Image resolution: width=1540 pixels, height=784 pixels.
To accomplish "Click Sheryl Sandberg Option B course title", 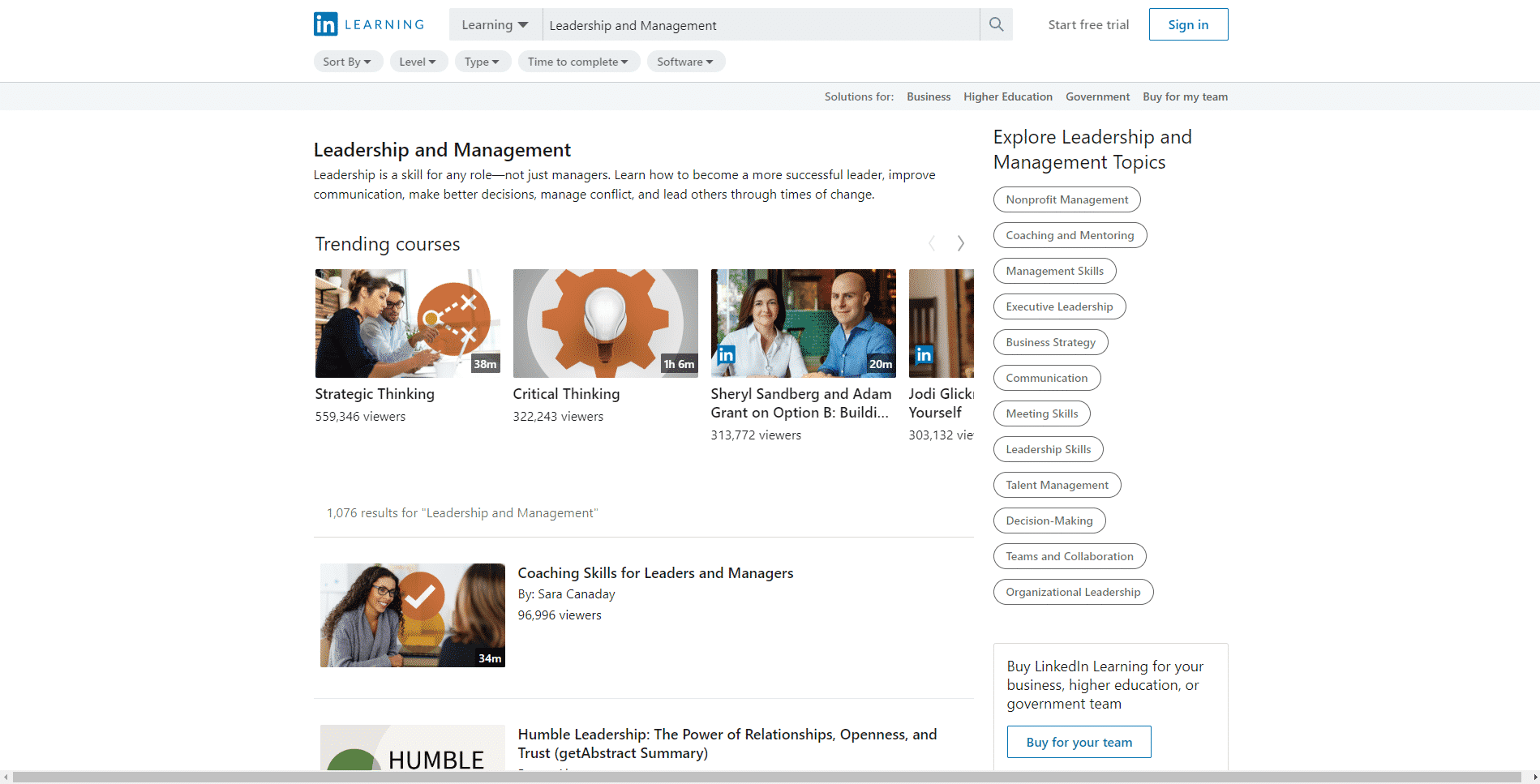I will 801,403.
